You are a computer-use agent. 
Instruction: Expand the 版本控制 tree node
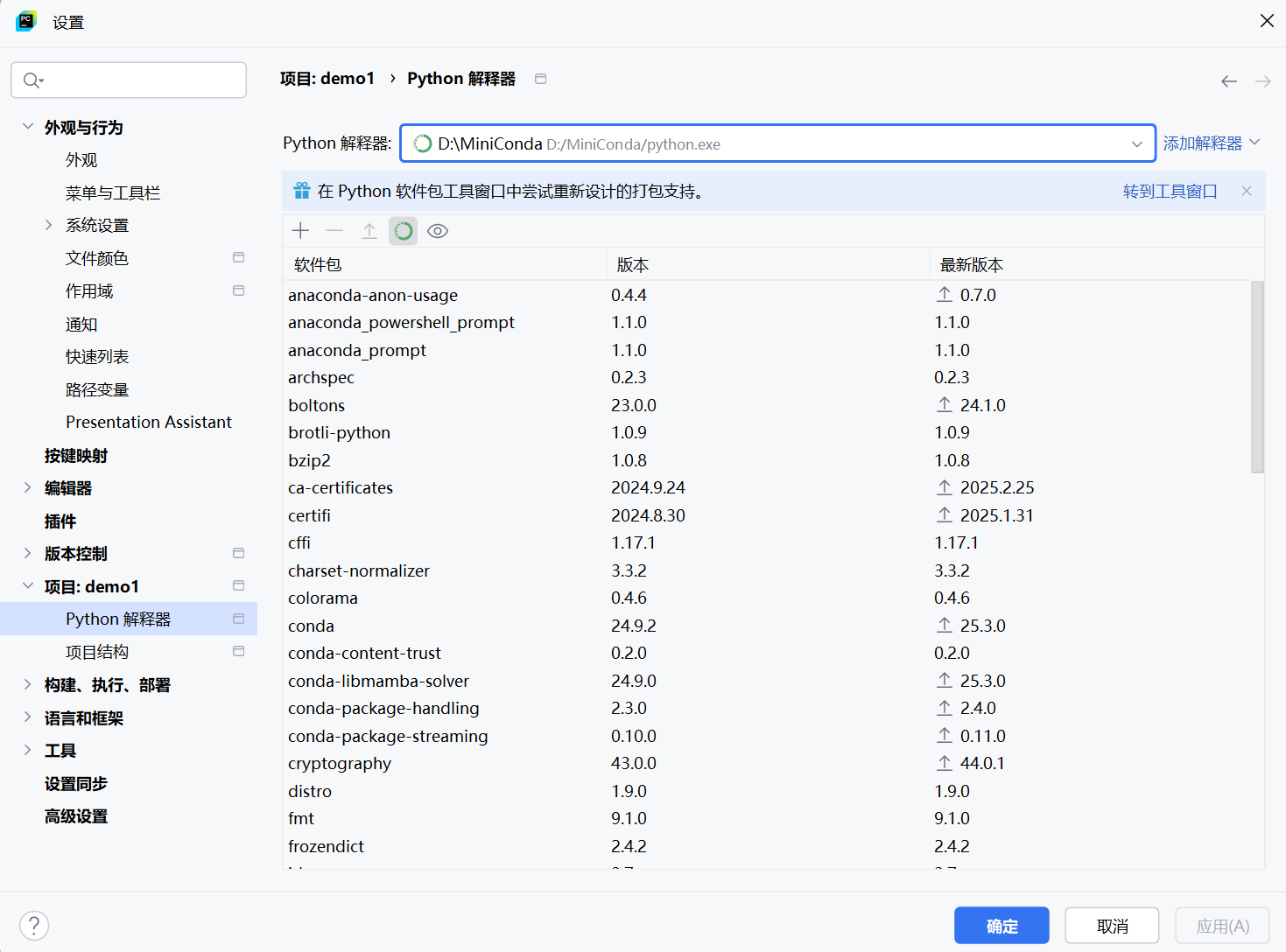(x=28, y=553)
